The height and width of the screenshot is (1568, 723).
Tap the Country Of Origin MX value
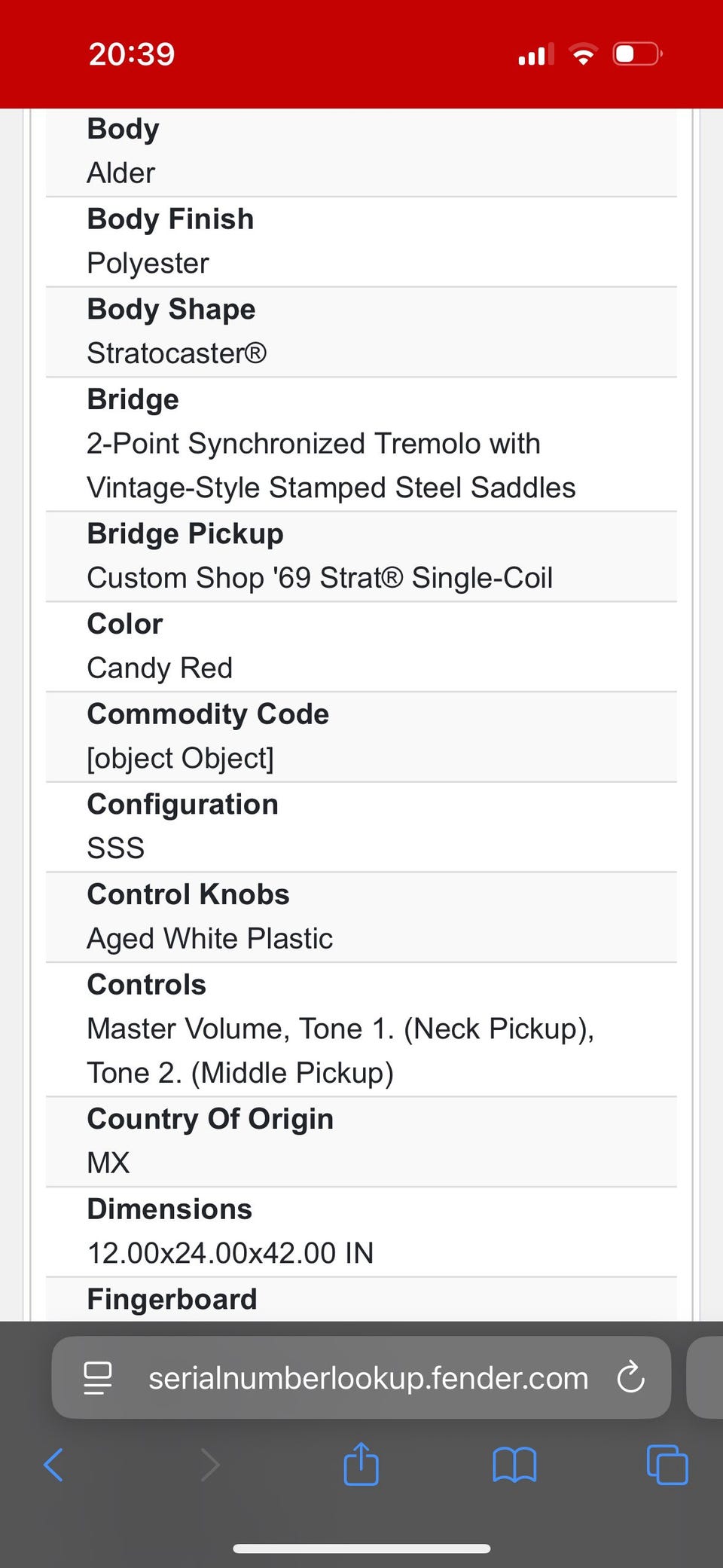[108, 1163]
